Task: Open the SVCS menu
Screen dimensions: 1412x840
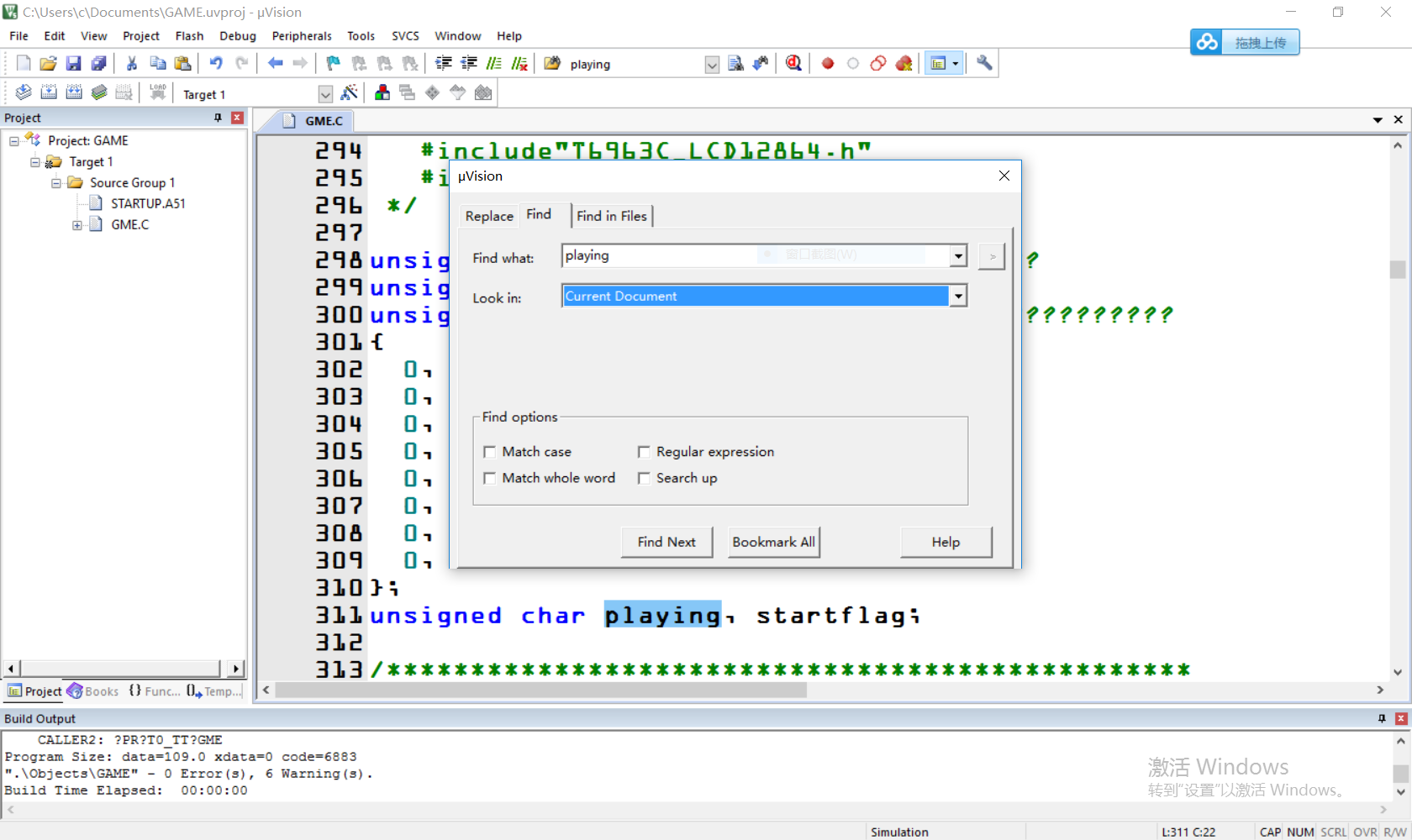Action: (x=405, y=36)
